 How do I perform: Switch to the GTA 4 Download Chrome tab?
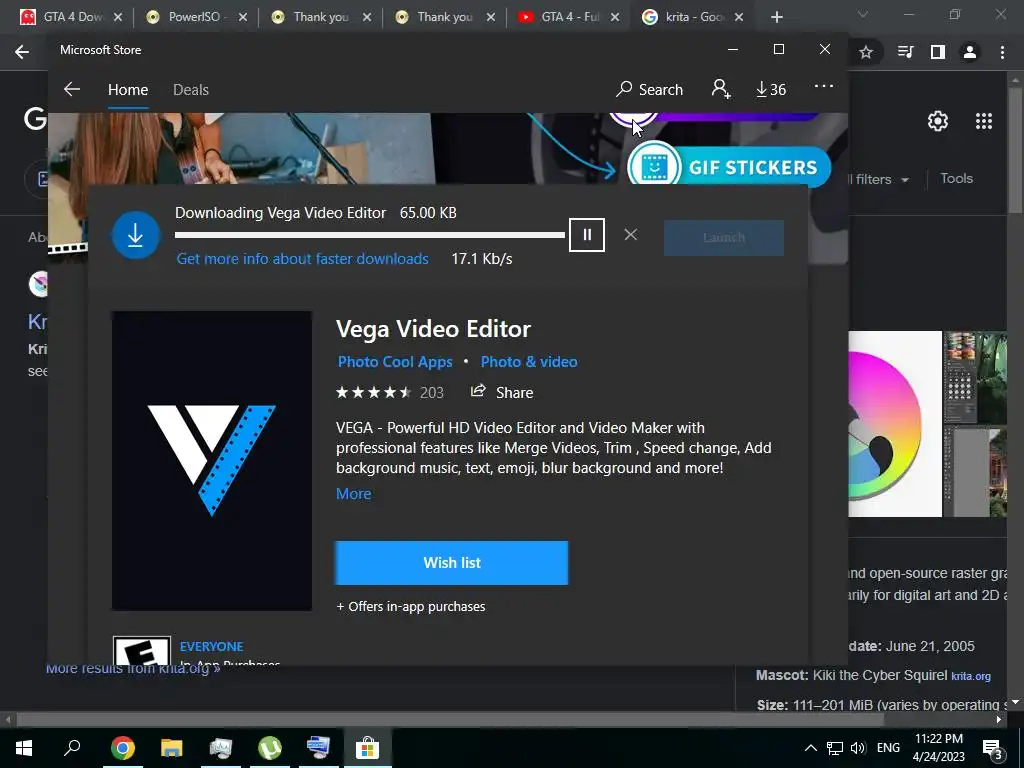(x=71, y=17)
